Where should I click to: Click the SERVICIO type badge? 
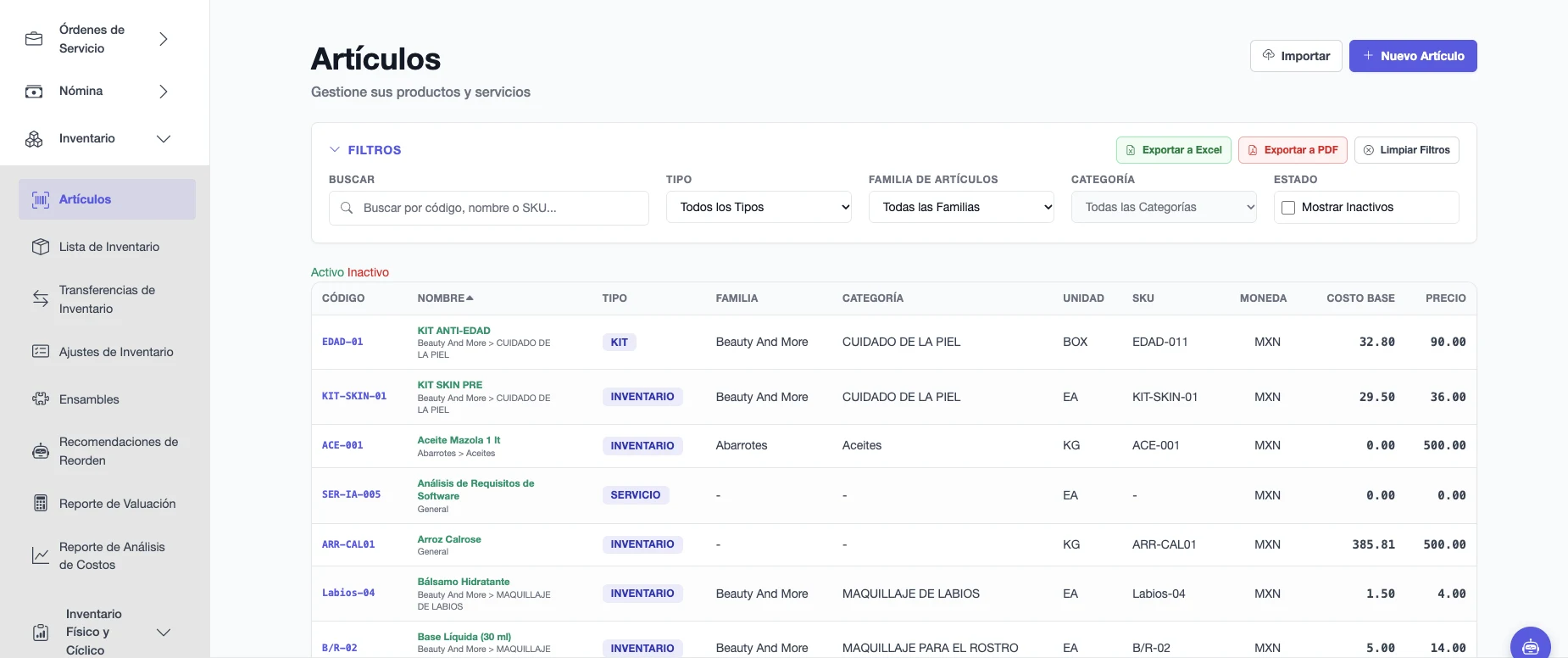coord(636,495)
